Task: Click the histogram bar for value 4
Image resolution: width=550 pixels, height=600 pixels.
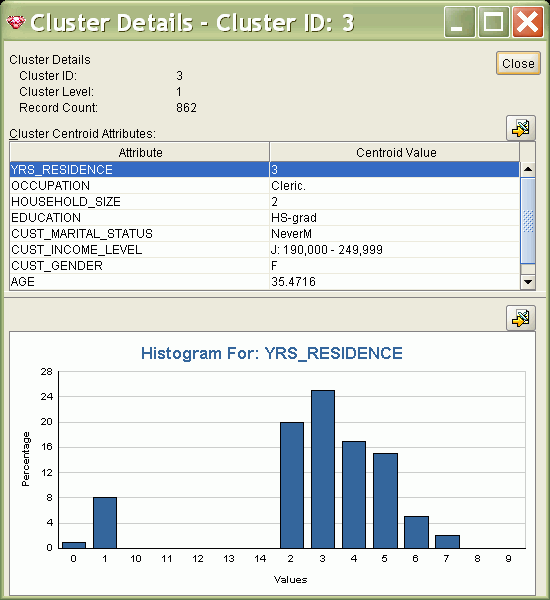Action: [354, 495]
